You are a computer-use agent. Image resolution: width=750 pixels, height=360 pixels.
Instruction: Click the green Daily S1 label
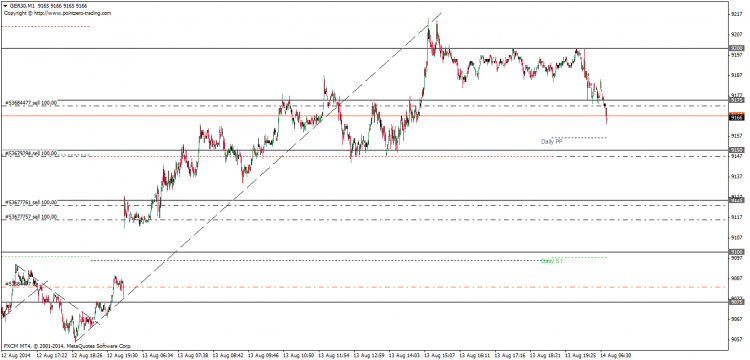click(551, 261)
